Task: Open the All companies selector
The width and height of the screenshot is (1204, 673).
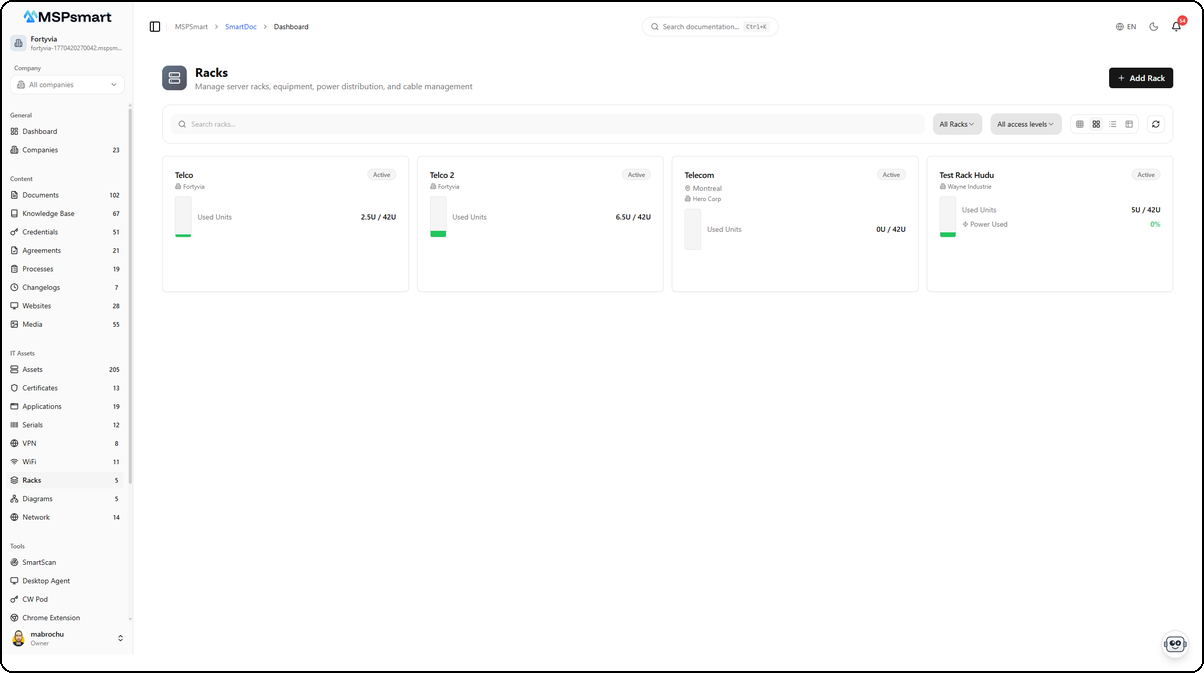Action: pyautogui.click(x=65, y=84)
